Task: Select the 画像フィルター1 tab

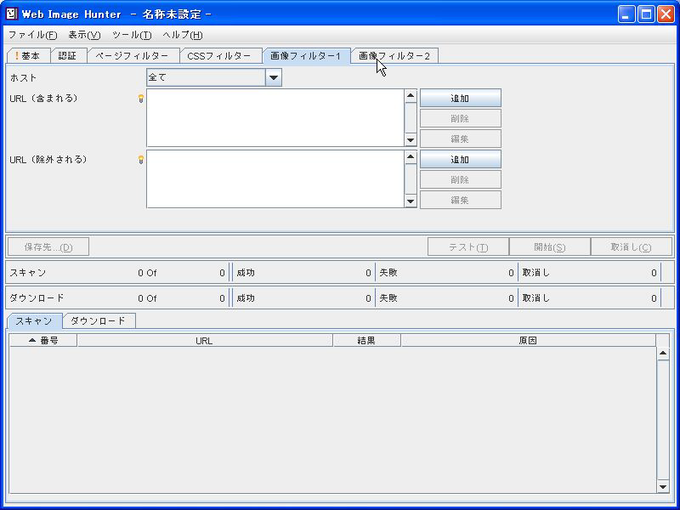Action: (x=306, y=56)
